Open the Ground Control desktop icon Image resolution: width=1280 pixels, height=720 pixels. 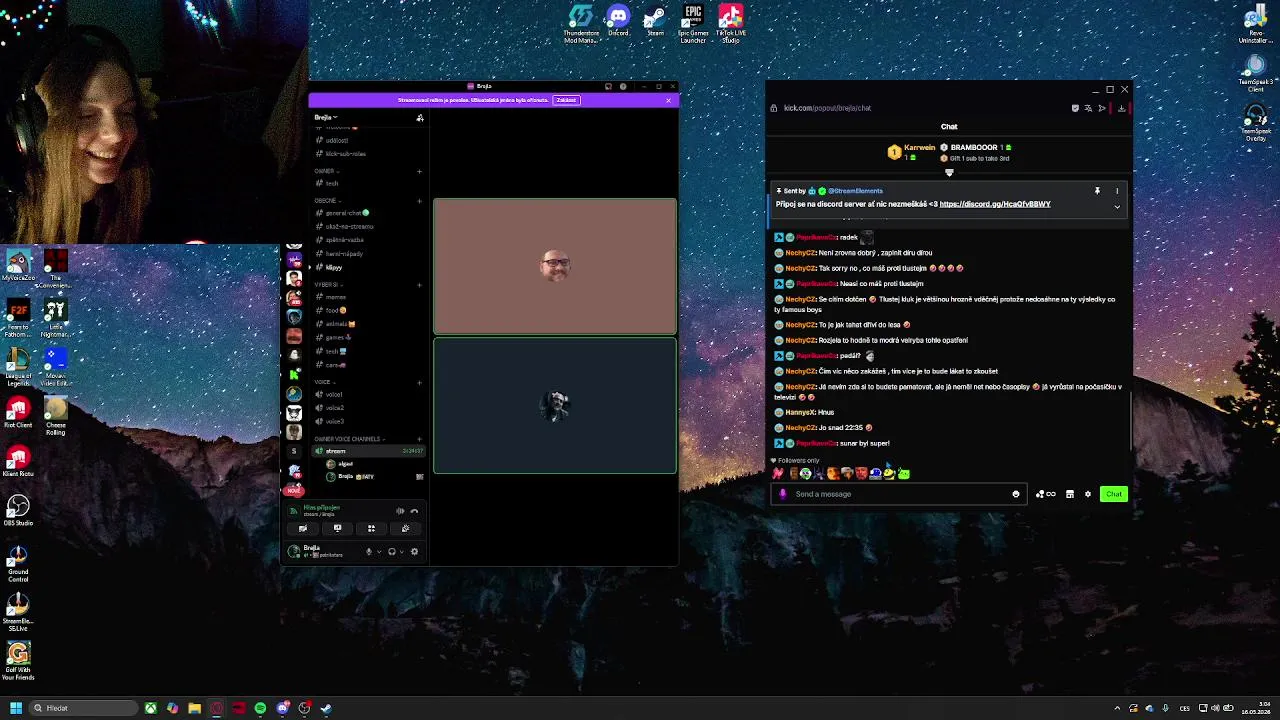[x=18, y=564]
